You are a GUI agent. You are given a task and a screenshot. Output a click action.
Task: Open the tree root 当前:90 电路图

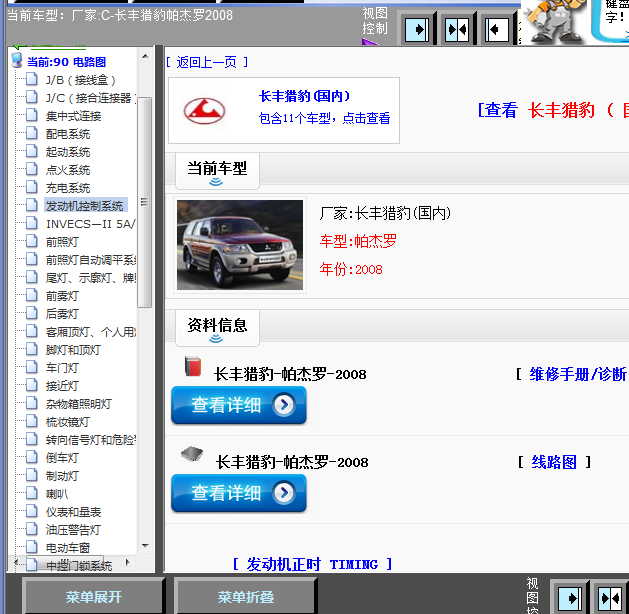(66, 62)
